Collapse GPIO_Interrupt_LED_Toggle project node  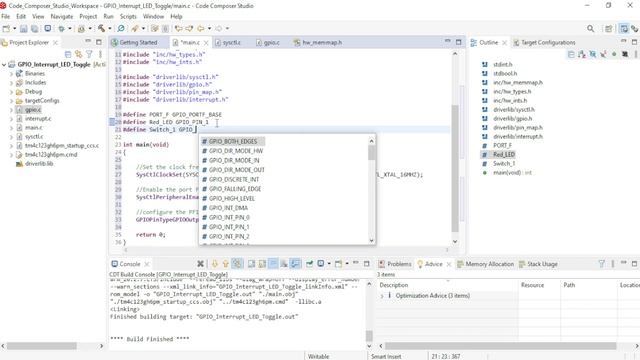(4, 64)
